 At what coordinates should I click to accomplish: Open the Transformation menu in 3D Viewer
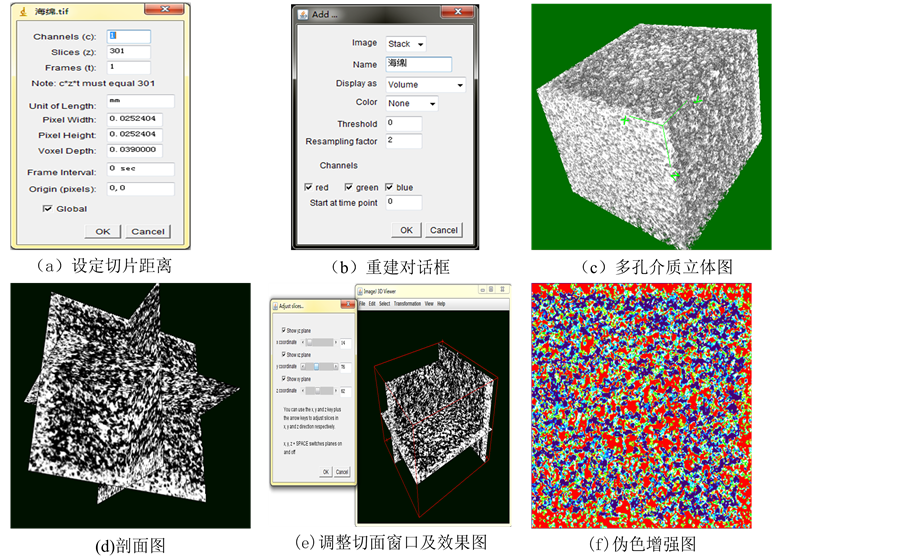(x=407, y=303)
